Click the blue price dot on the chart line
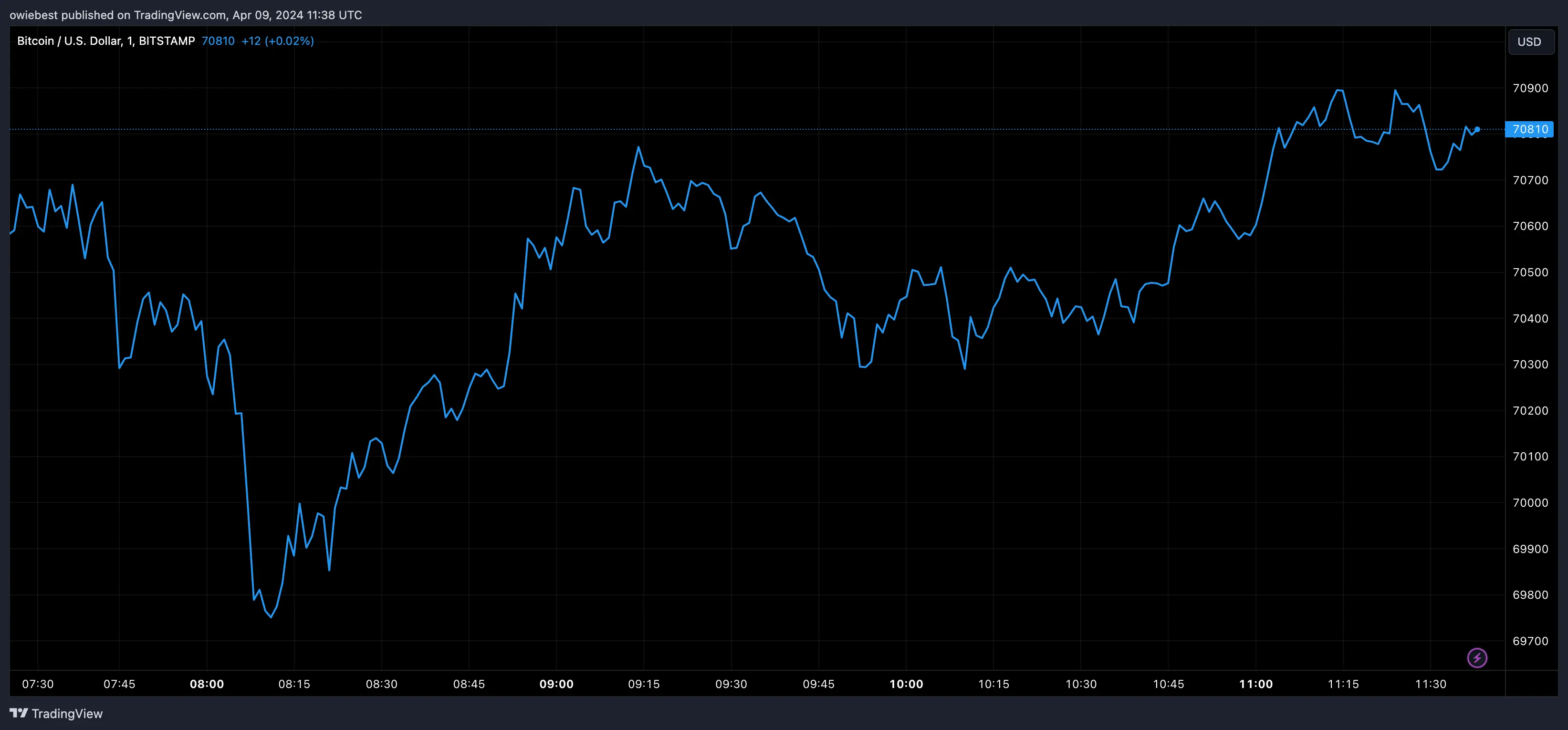 point(1477,129)
